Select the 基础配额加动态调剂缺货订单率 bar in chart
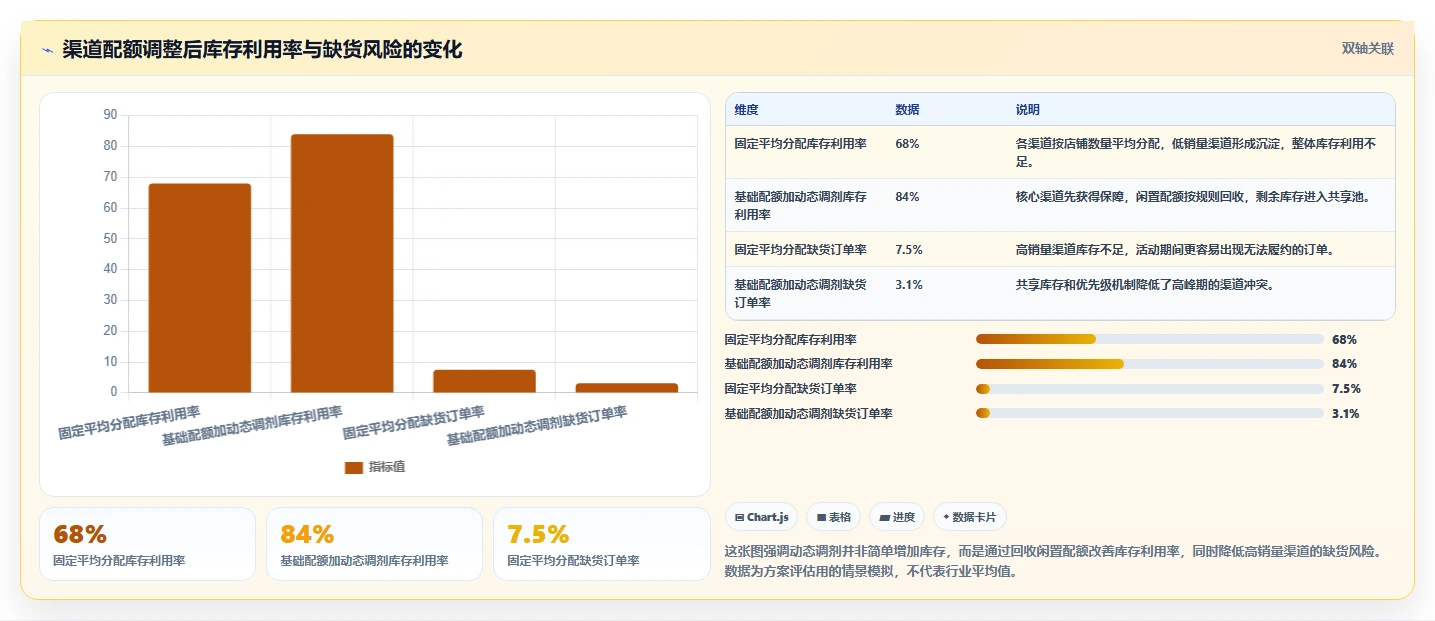The width and height of the screenshot is (1435, 621). pos(627,388)
